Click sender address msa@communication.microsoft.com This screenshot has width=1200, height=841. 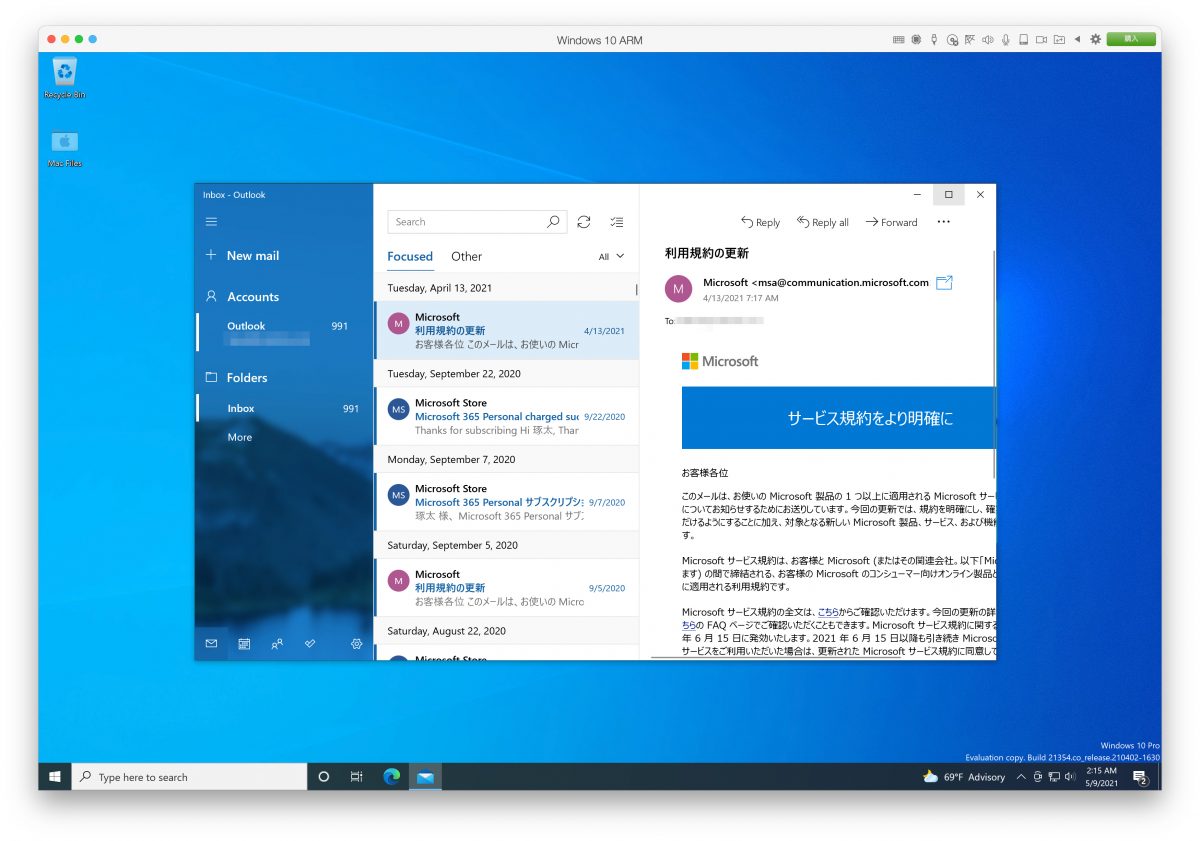[840, 283]
